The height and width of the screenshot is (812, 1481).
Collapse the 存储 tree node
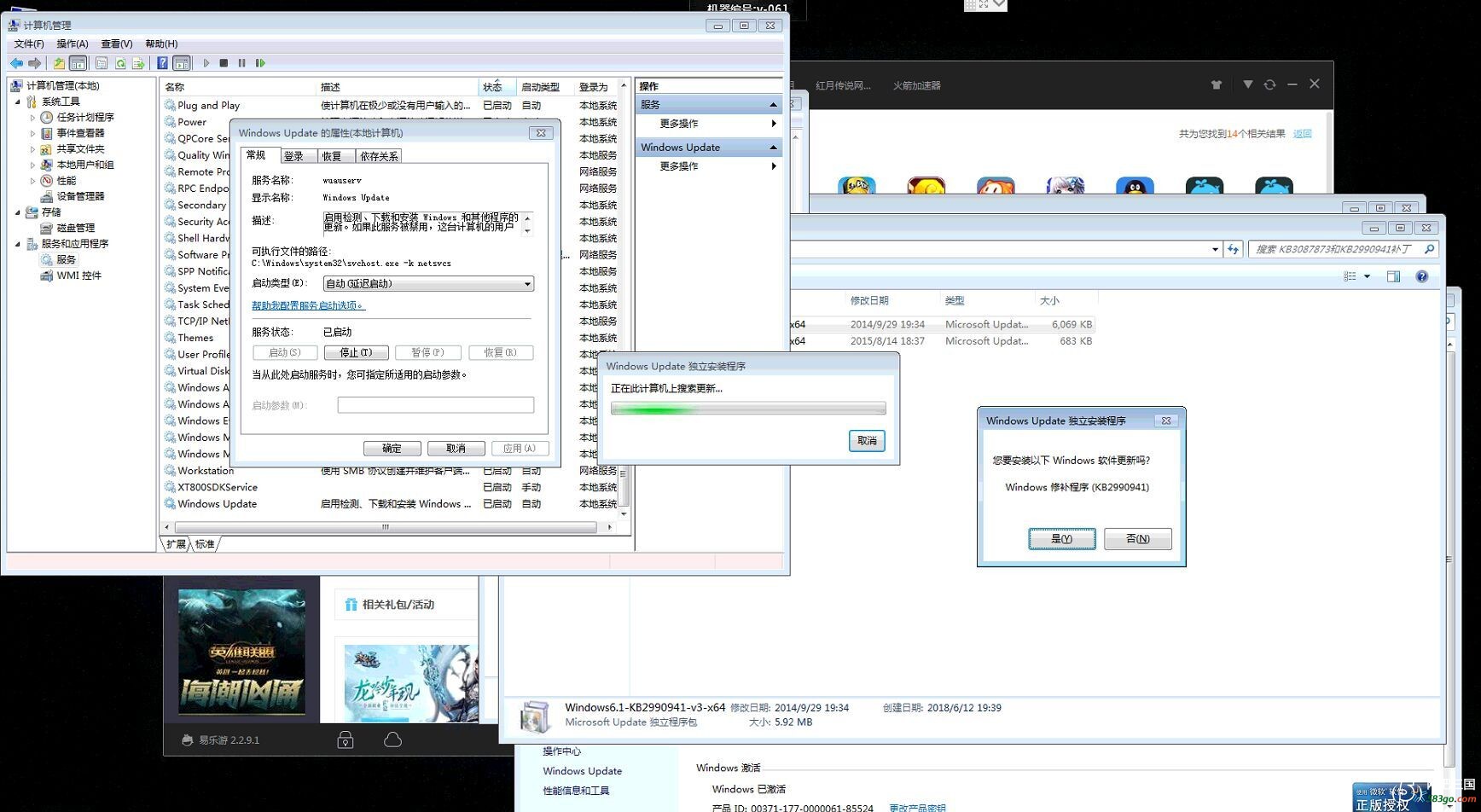click(18, 212)
